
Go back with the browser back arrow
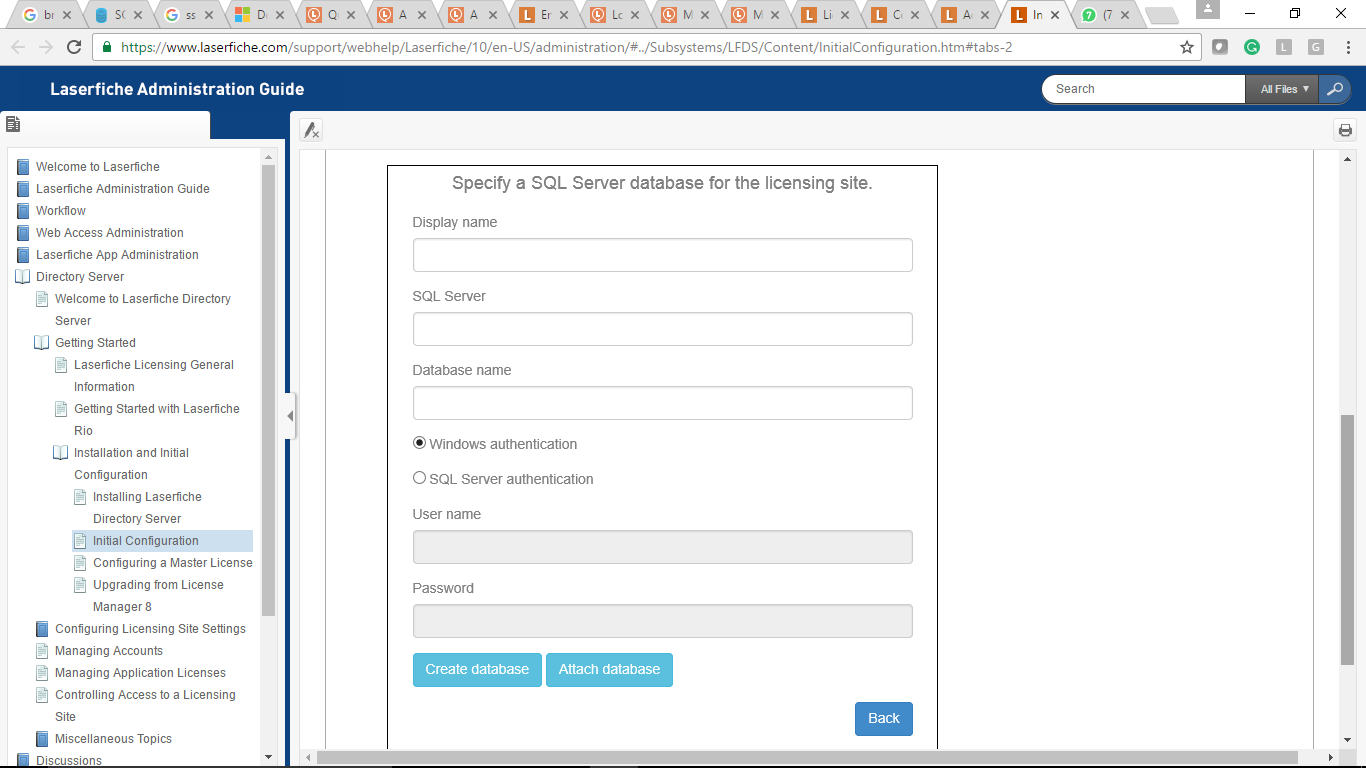(x=18, y=47)
